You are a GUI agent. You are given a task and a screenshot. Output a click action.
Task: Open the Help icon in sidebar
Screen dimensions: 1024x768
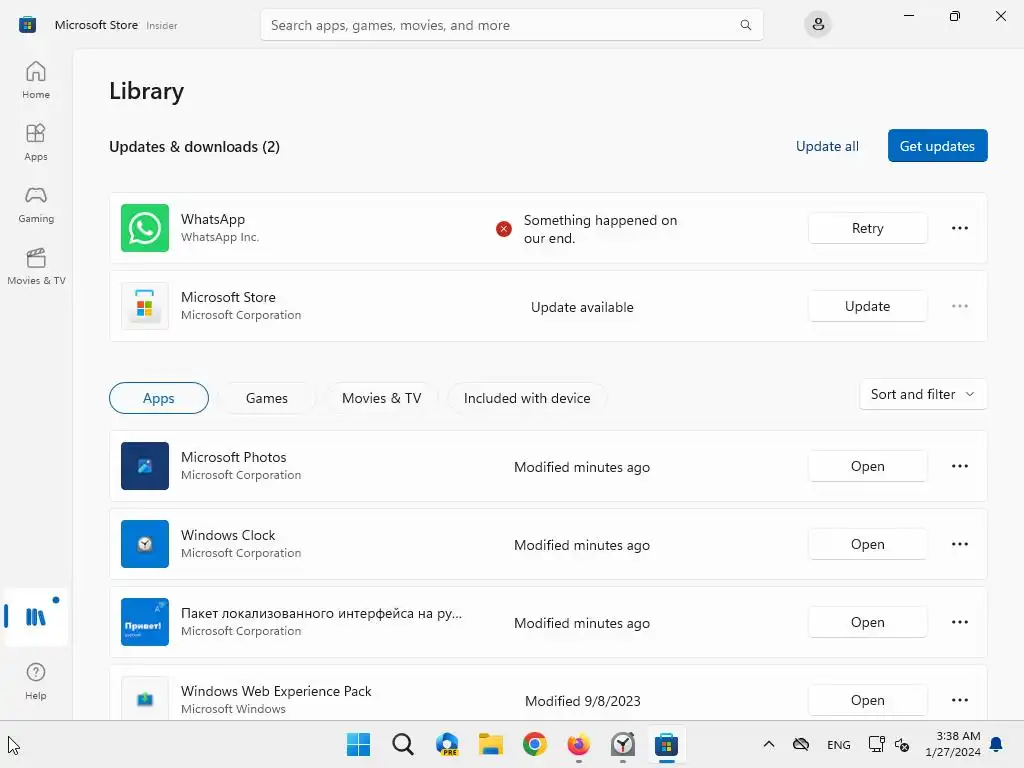click(36, 681)
